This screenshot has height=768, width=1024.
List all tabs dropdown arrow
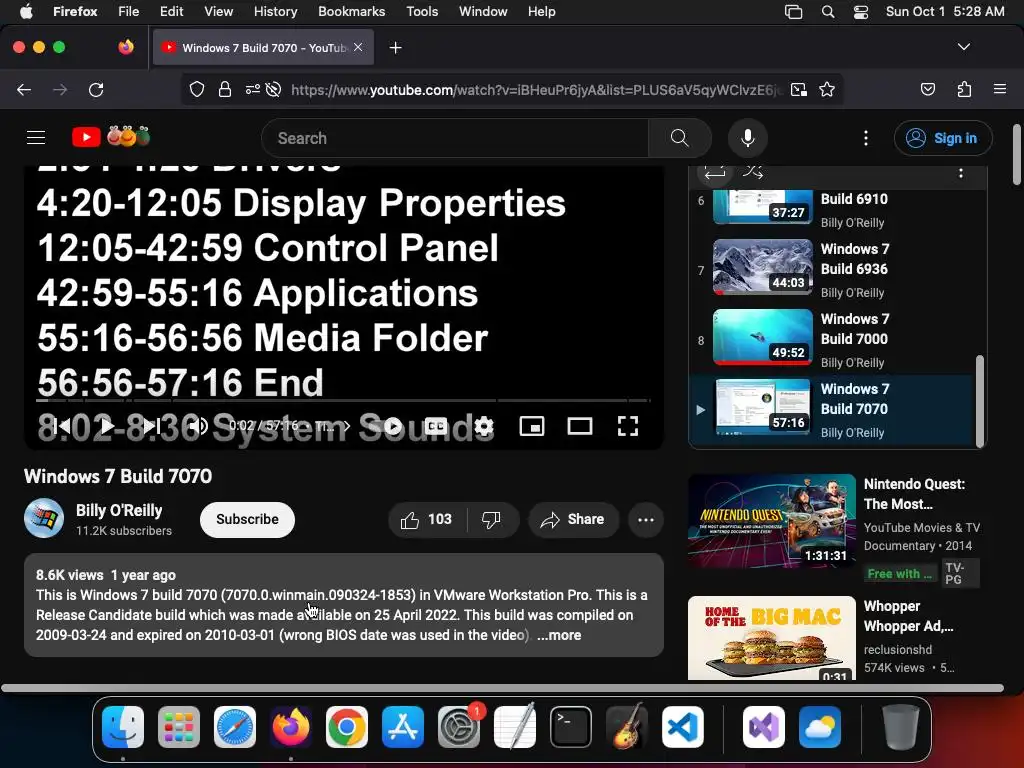coord(963,47)
